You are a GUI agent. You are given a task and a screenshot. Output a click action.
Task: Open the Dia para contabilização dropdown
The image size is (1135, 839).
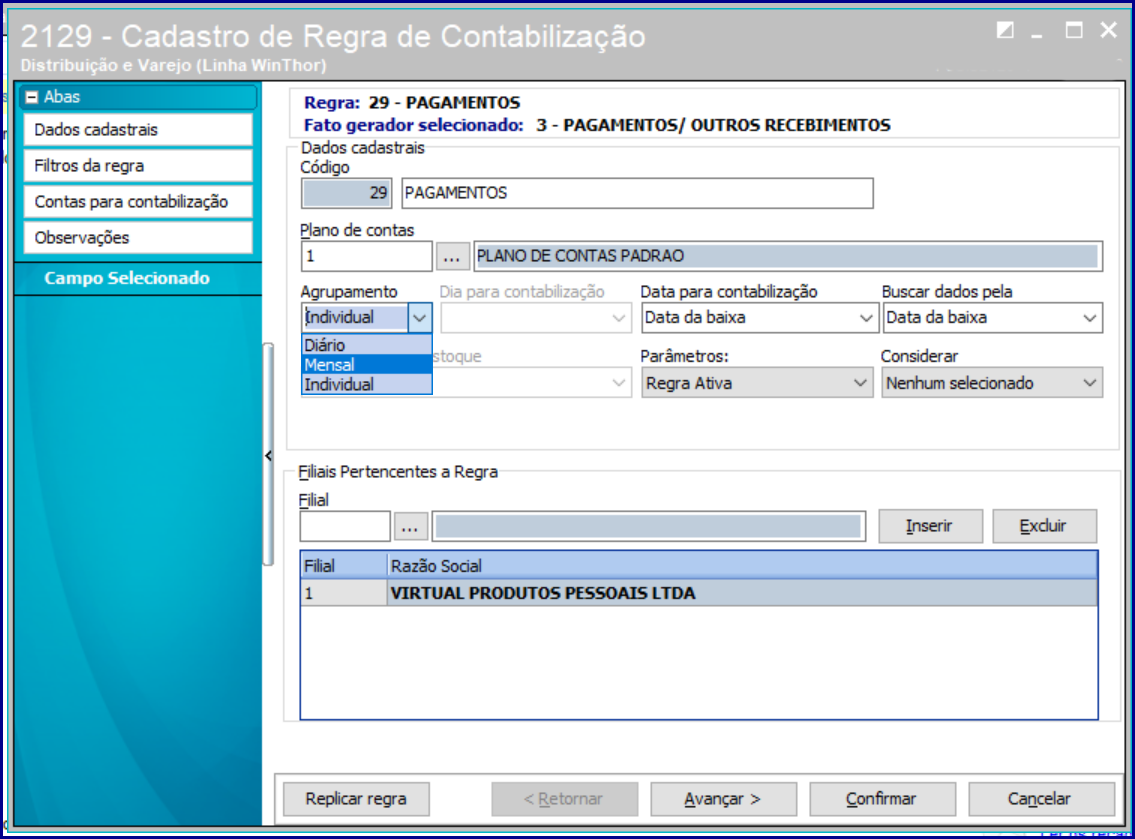coord(535,318)
